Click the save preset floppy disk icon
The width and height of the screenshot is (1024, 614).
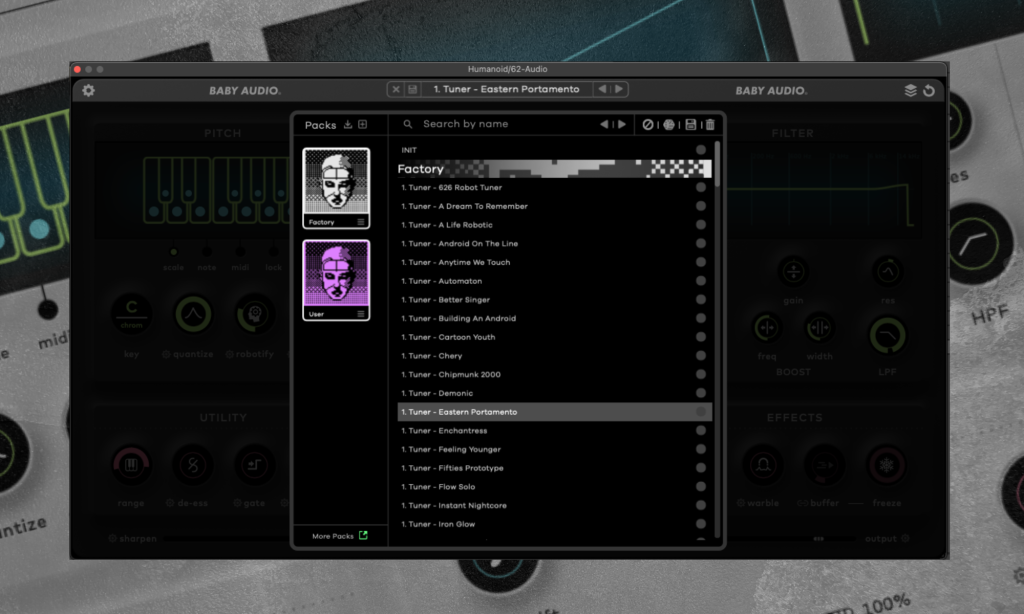point(690,125)
